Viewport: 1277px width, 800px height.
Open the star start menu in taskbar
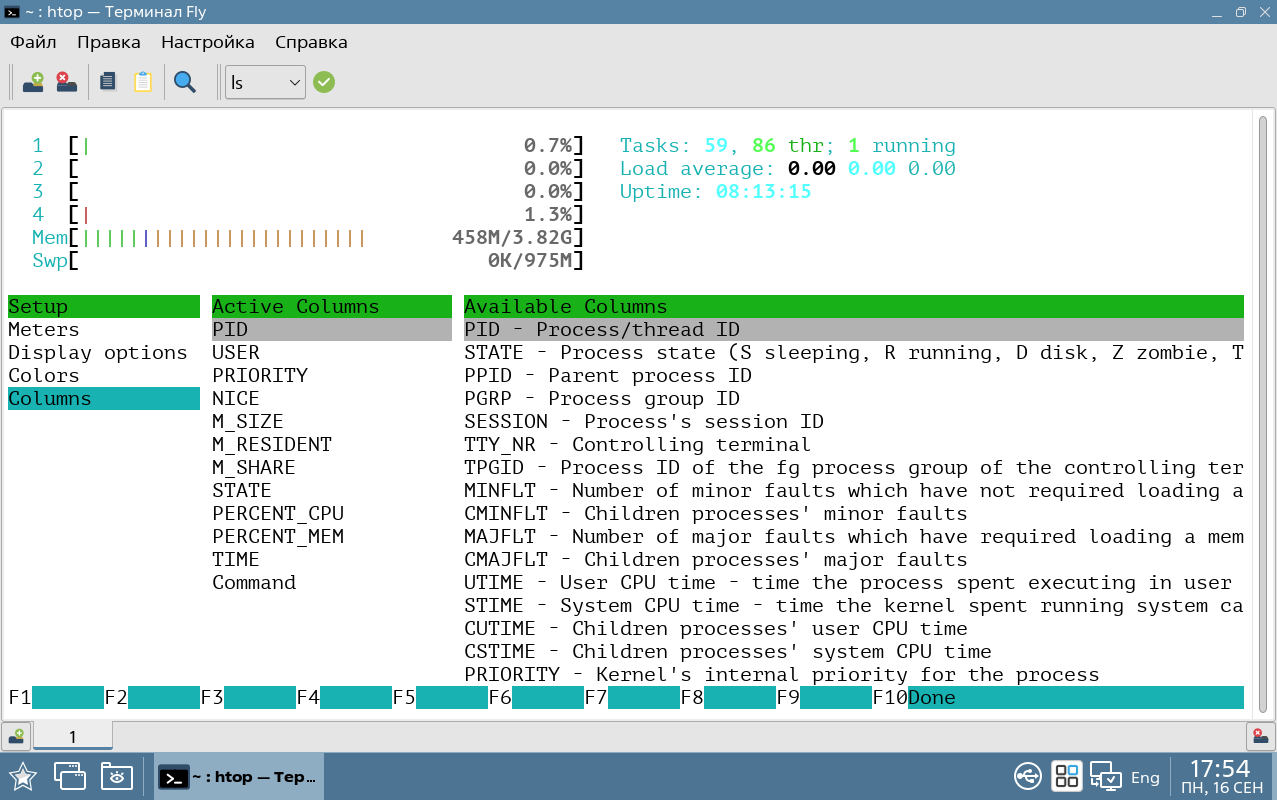point(23,776)
